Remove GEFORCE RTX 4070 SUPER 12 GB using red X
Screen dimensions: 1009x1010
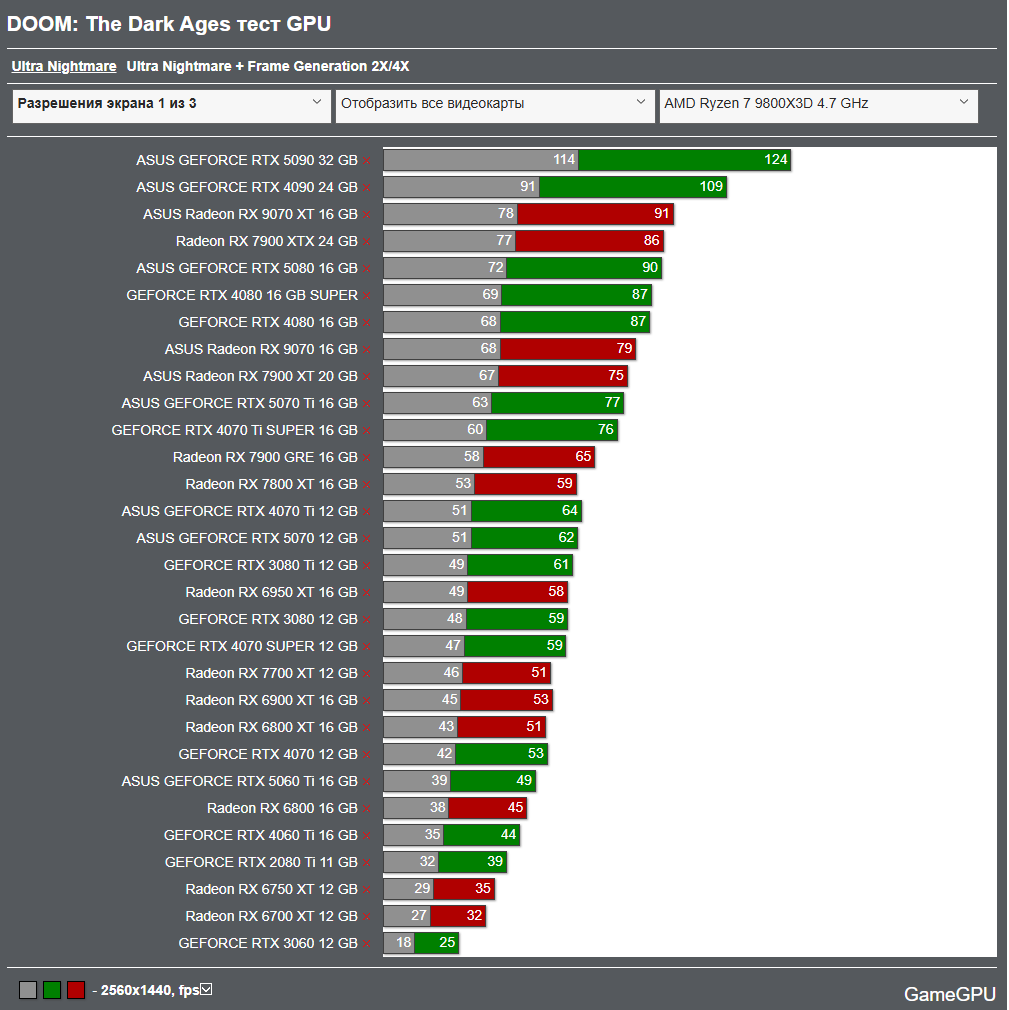367,648
